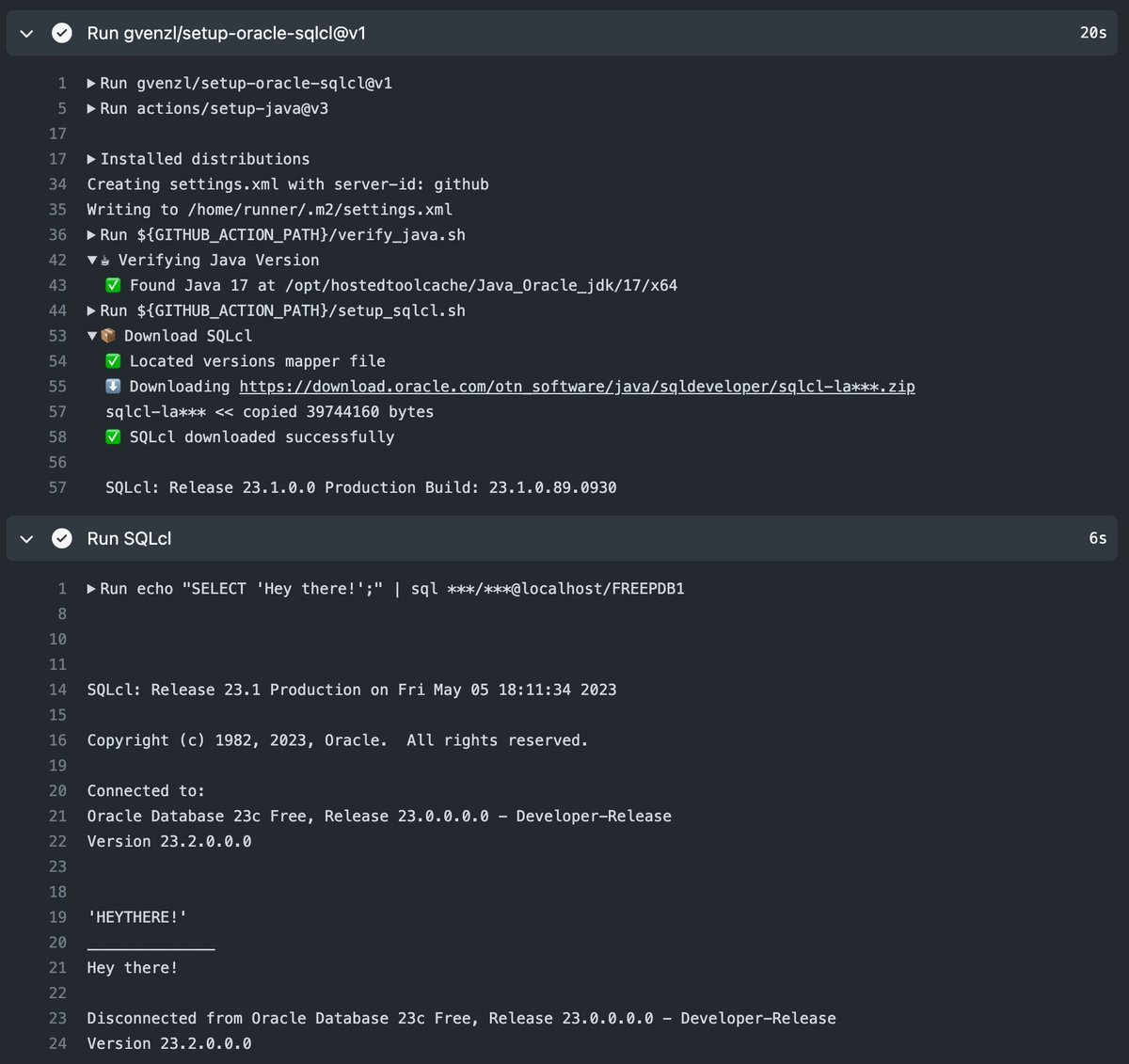Click the 'Connected to:' log line

[146, 791]
